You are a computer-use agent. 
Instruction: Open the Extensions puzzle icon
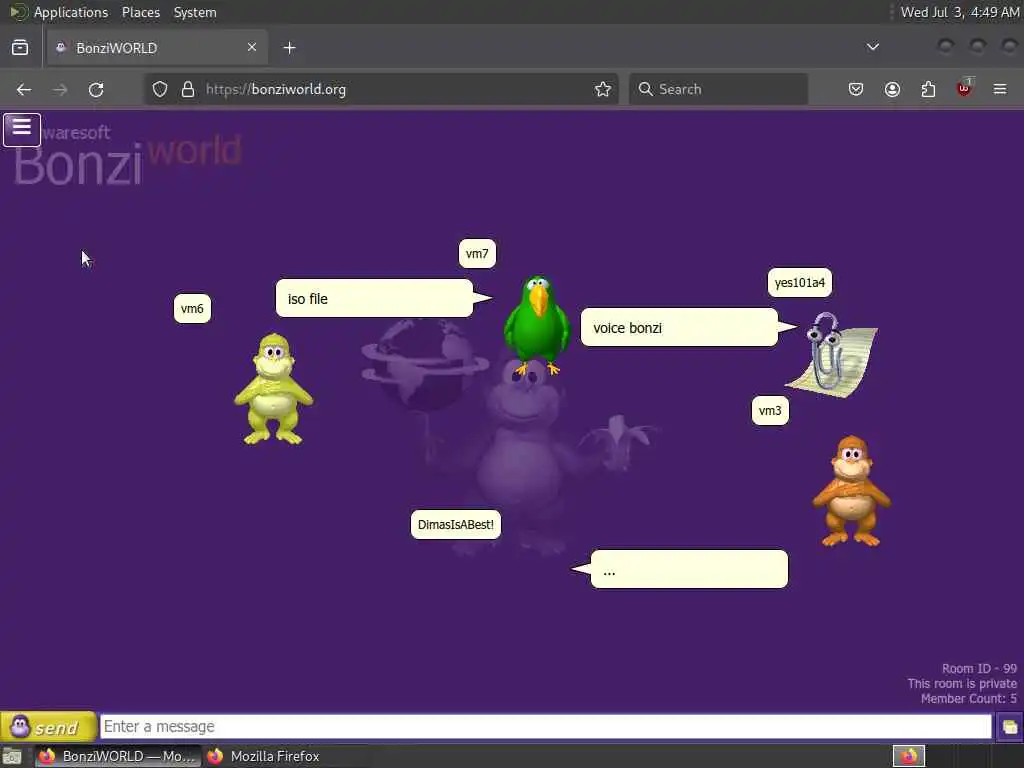pyautogui.click(x=928, y=89)
